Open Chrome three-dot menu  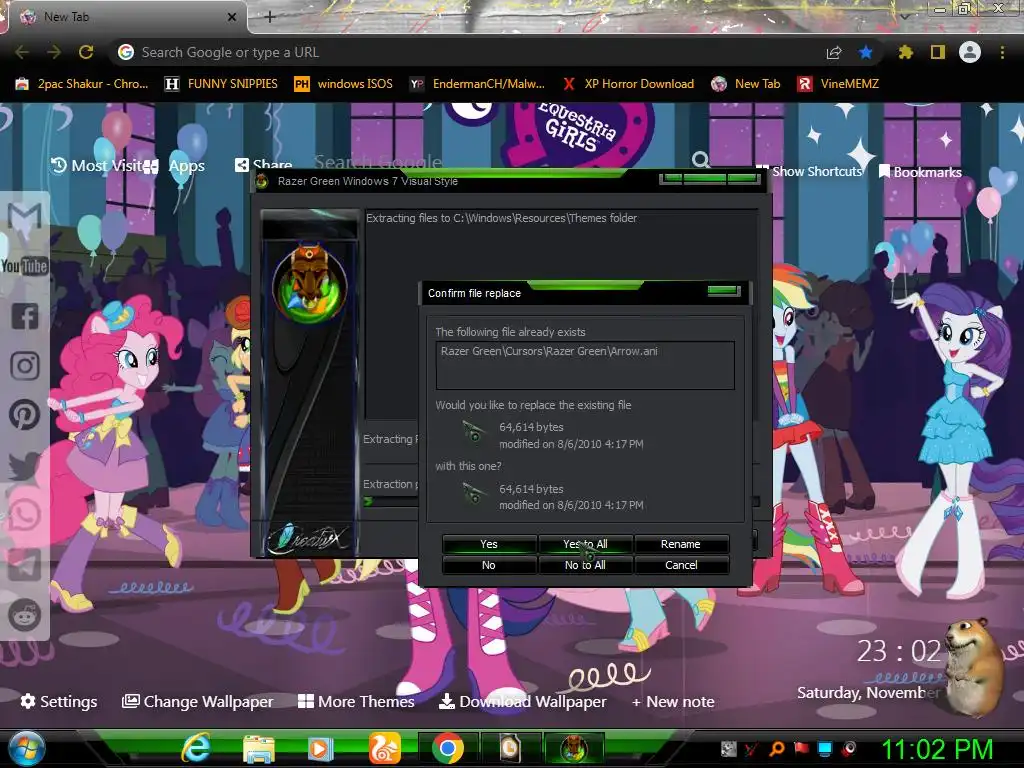(1002, 52)
